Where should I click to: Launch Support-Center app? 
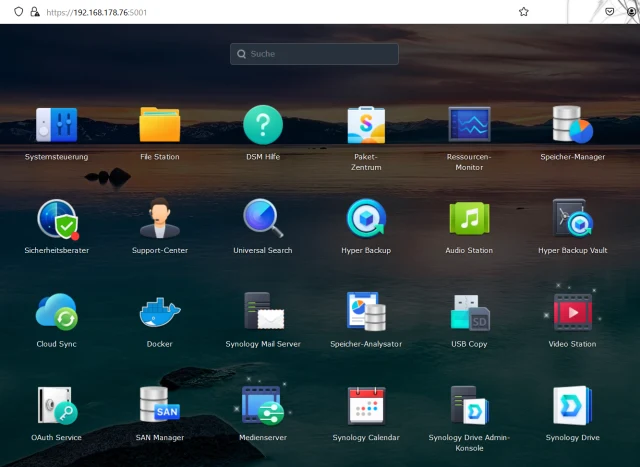pyautogui.click(x=159, y=219)
